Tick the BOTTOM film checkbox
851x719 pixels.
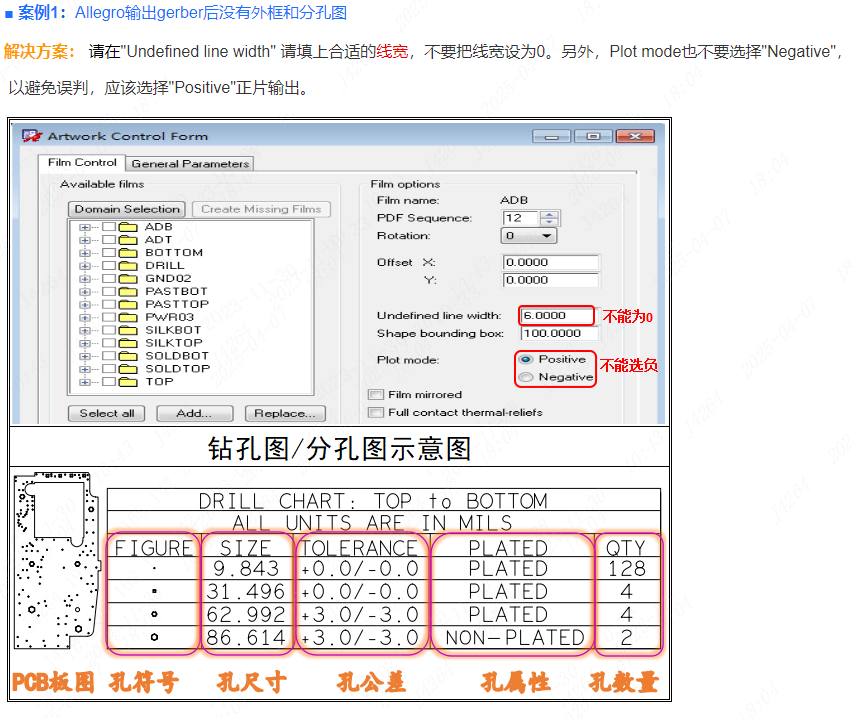(x=109, y=253)
